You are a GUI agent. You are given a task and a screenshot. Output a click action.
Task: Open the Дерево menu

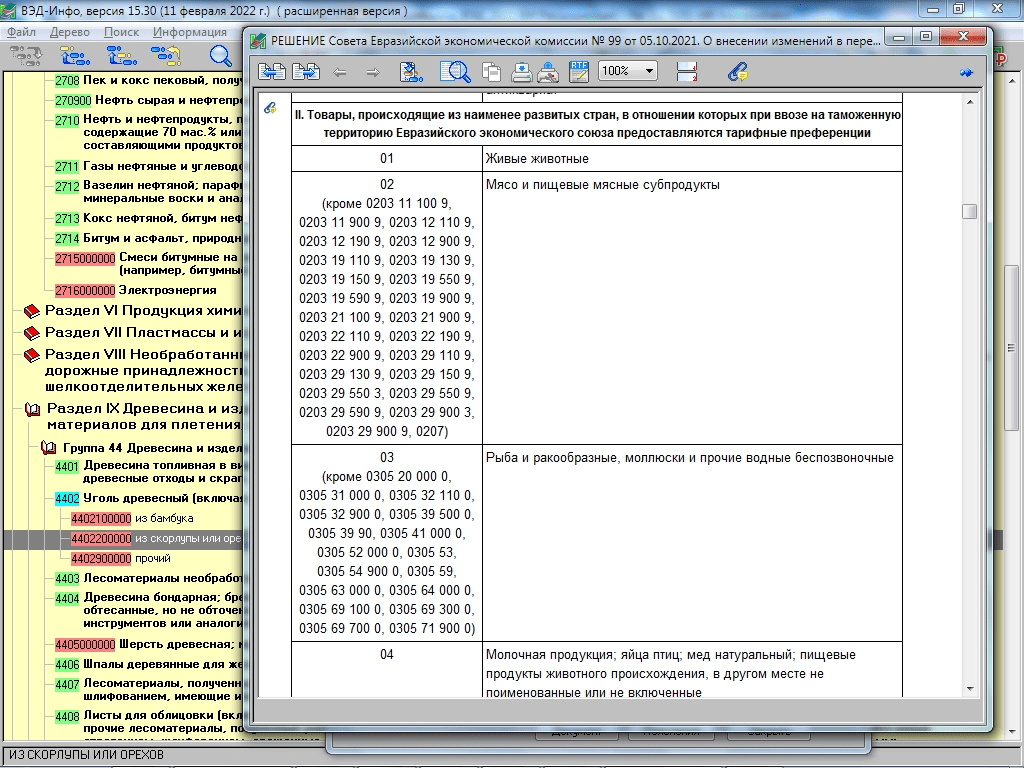click(x=70, y=32)
